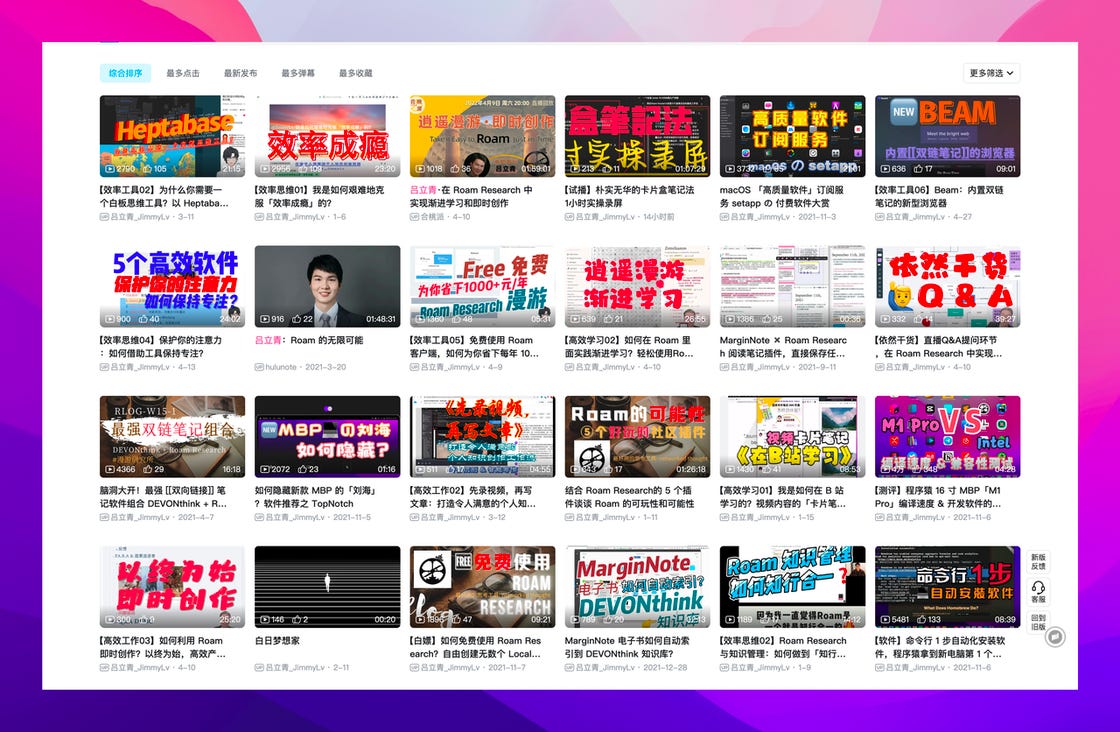Click the round floating chat bubble icon
The width and height of the screenshot is (1120, 732).
pos(1055,636)
